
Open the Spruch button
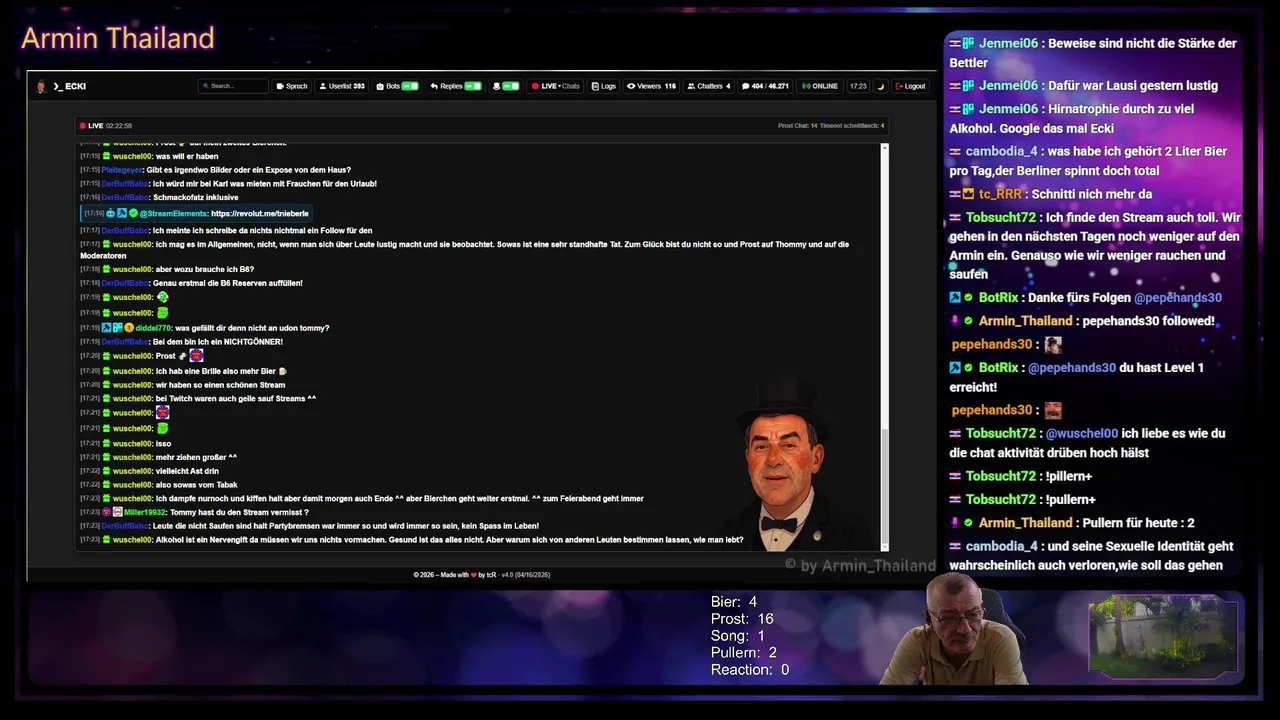click(x=292, y=86)
